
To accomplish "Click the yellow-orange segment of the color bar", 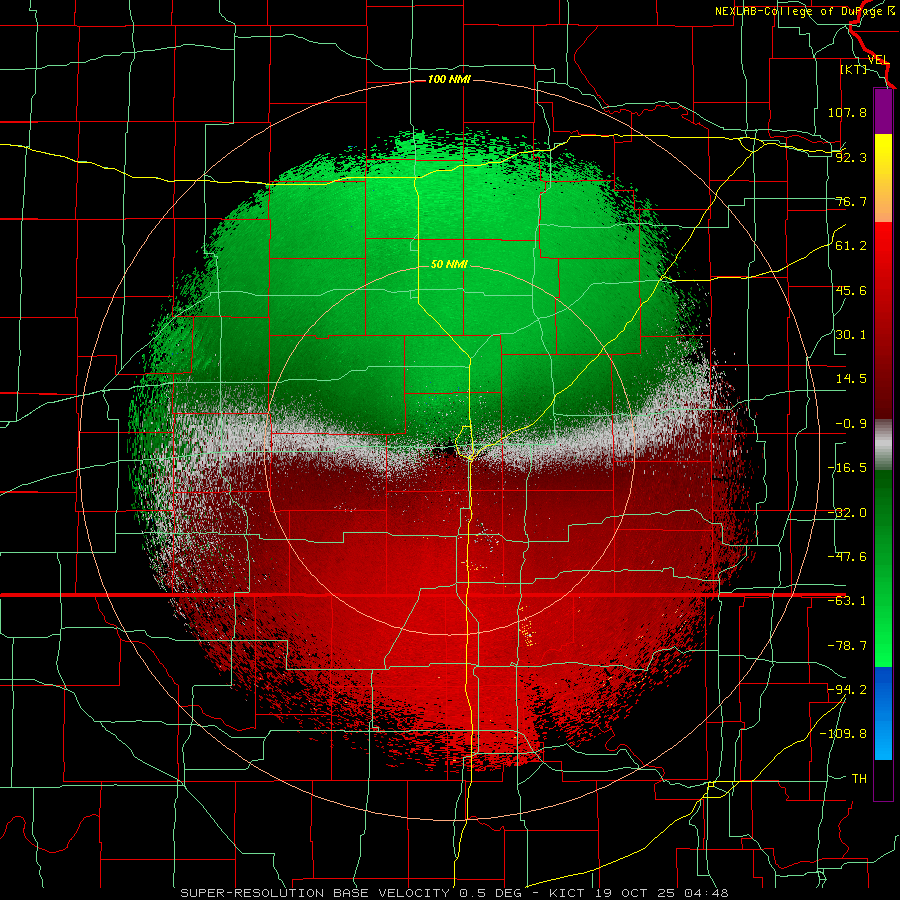I will [883, 178].
